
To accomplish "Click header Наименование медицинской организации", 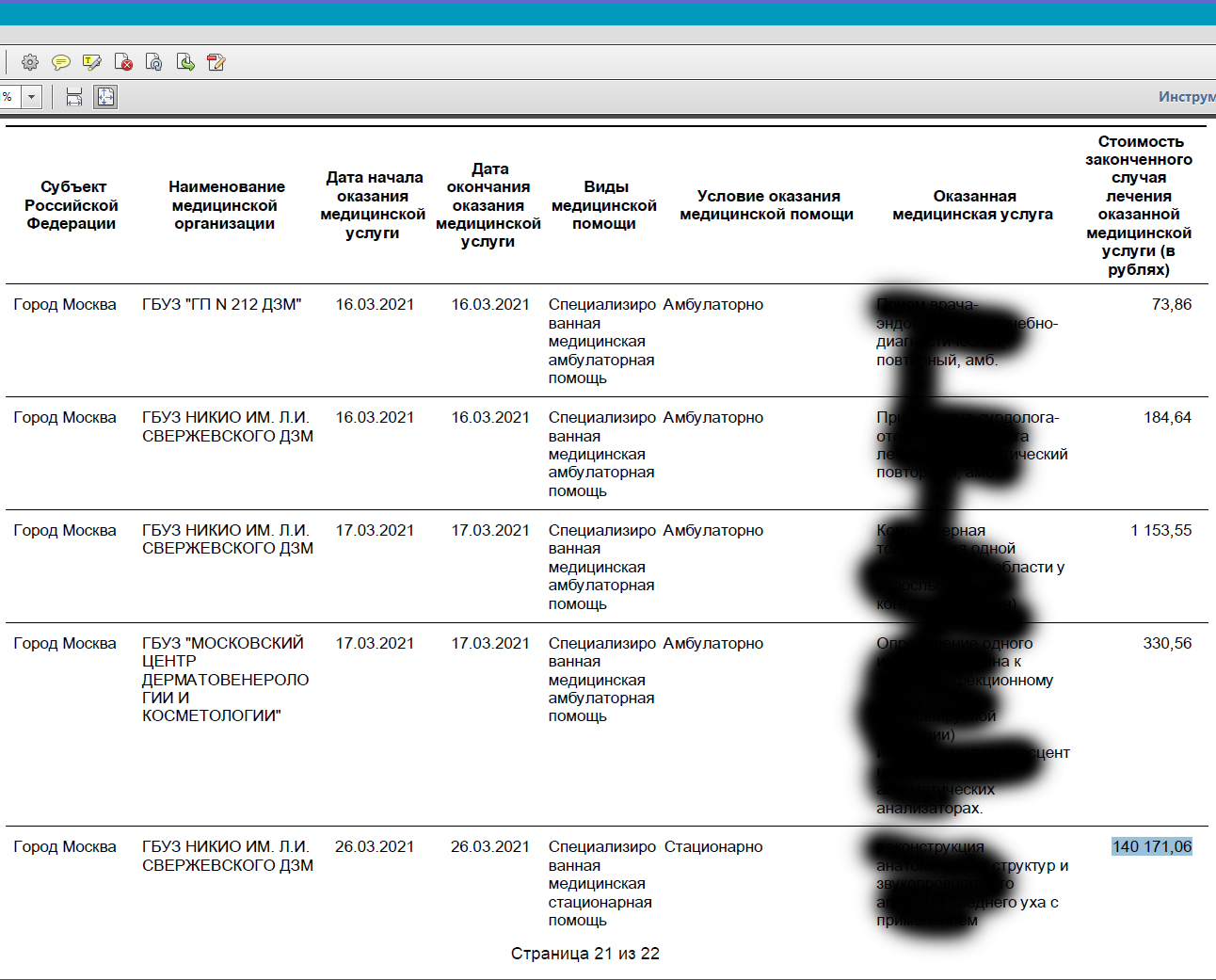I will click(226, 205).
